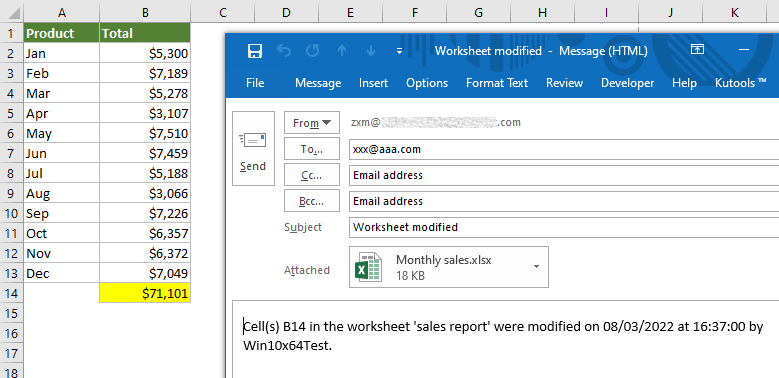This screenshot has height=378, width=779.
Task: Click the Product header cell
Action: point(62,33)
